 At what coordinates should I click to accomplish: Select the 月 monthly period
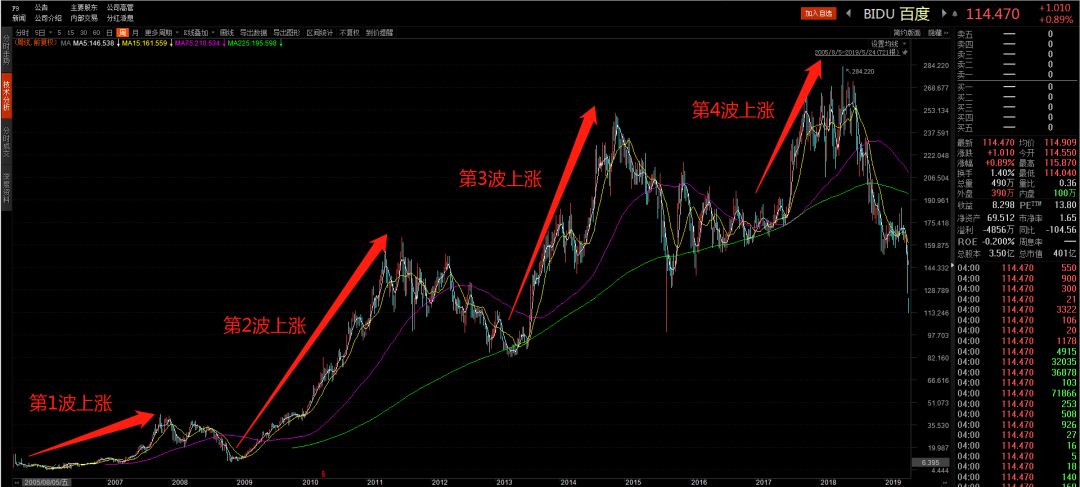click(135, 32)
